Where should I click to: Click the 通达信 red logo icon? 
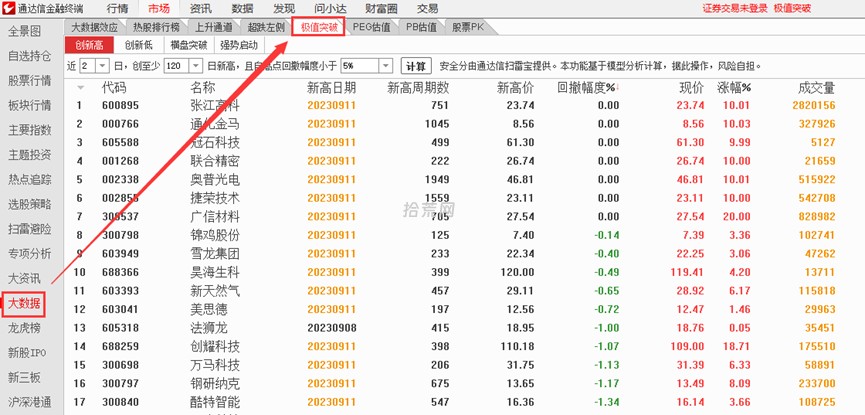point(8,8)
